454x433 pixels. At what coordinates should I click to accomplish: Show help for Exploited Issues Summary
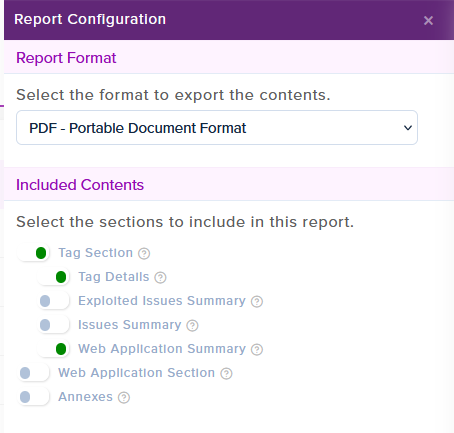coord(257,302)
